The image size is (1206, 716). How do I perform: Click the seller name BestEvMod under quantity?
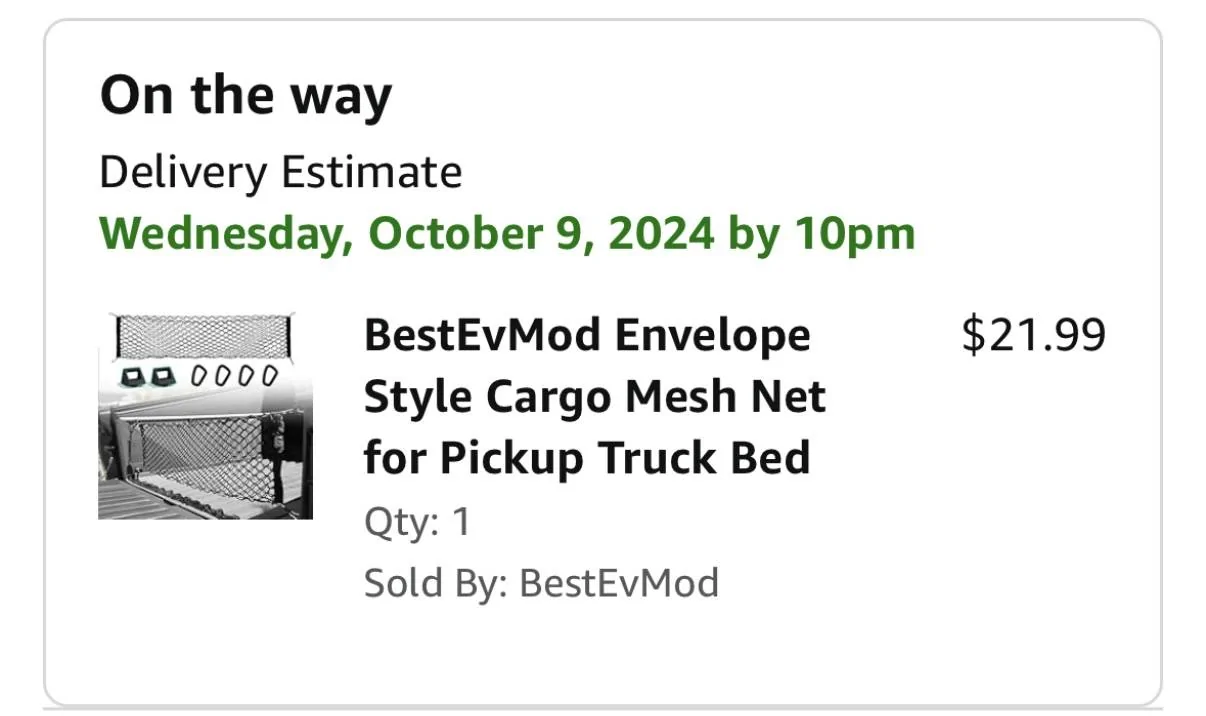(x=620, y=582)
